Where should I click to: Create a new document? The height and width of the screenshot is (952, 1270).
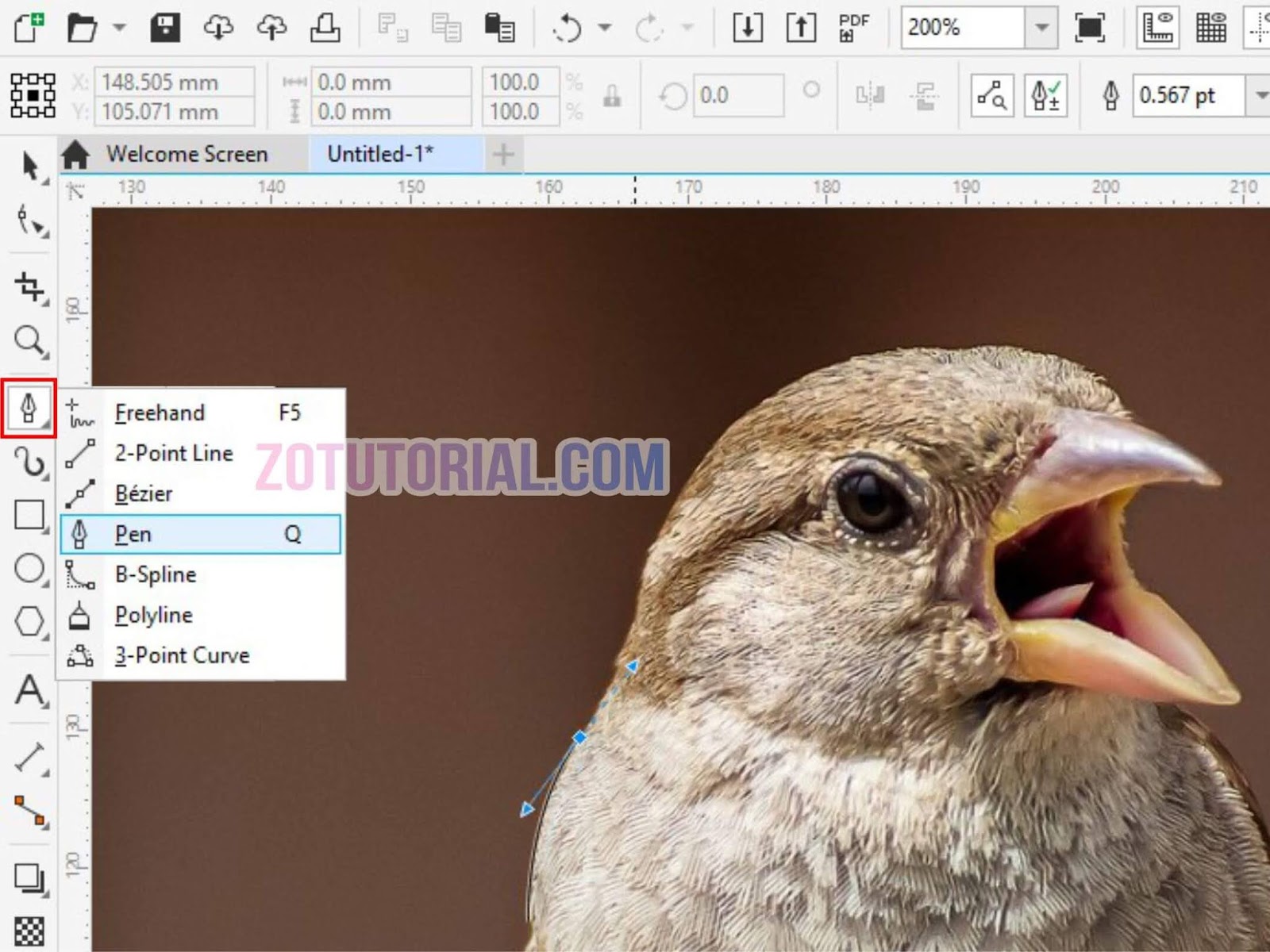[x=30, y=29]
